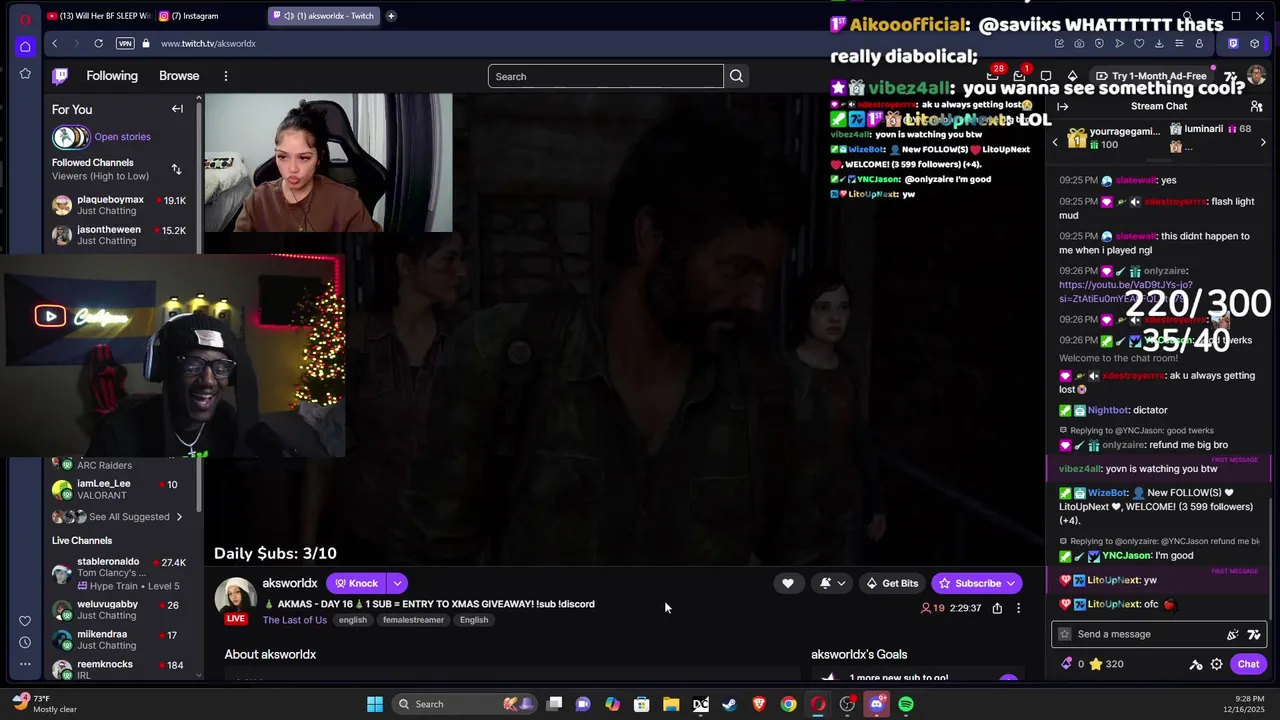Collapse Stream Chat with the arrow icon

pos(1062,106)
